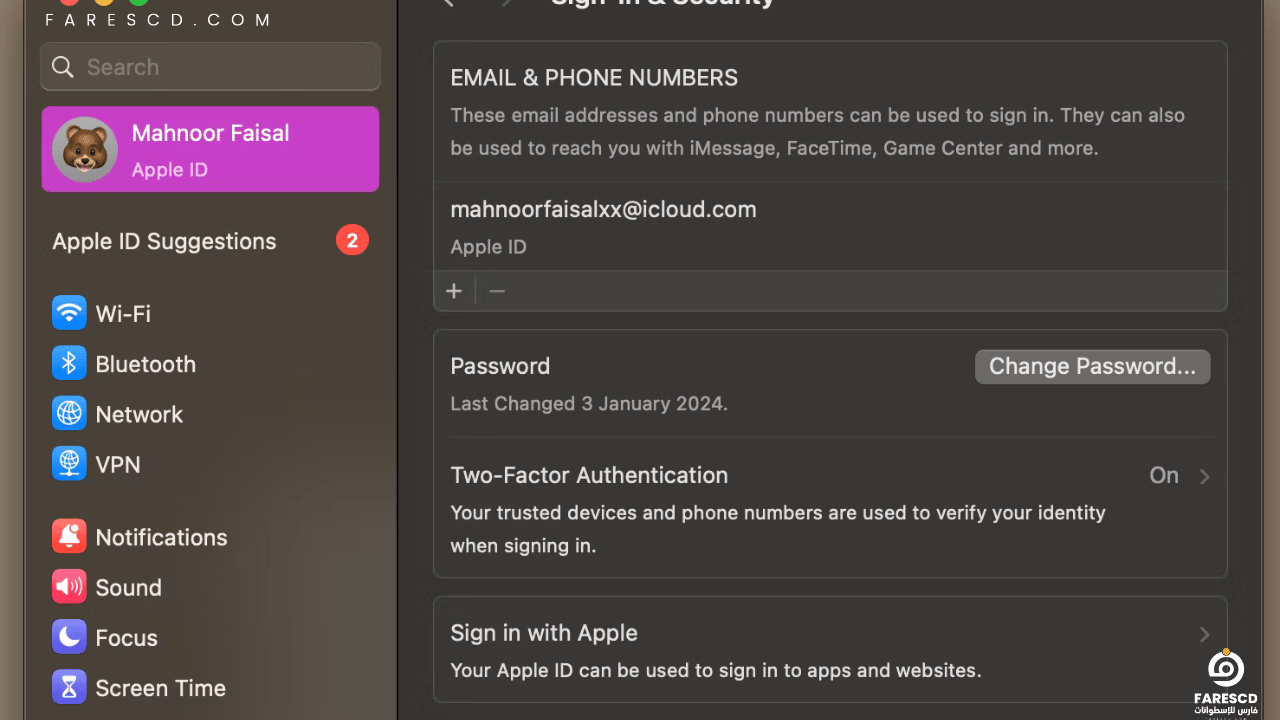The height and width of the screenshot is (720, 1280).
Task: Go to Network settings label
Action: click(x=139, y=414)
